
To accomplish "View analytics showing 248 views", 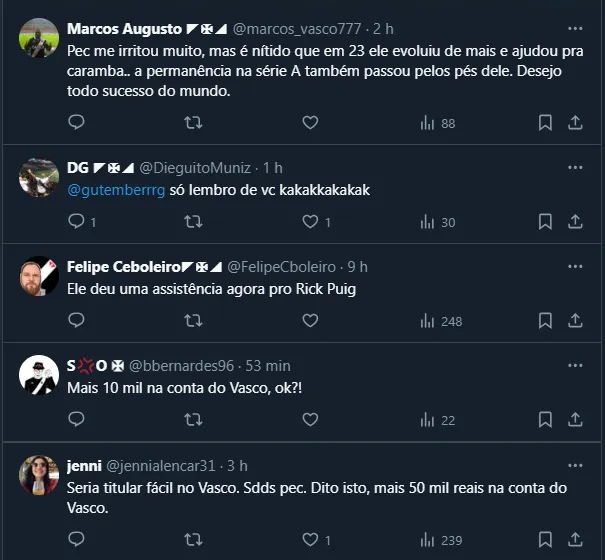I will point(441,321).
